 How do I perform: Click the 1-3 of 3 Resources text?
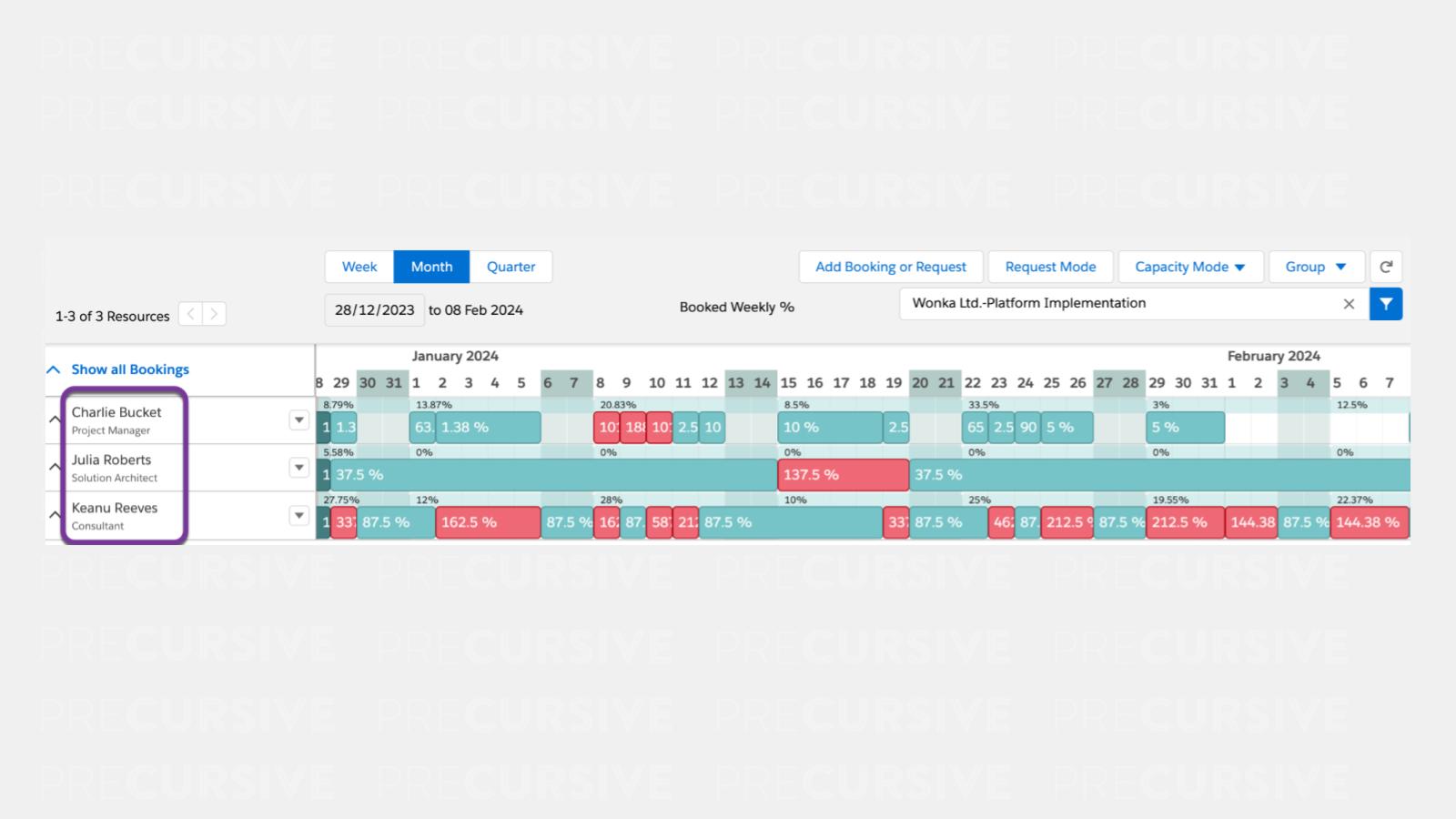(x=113, y=316)
